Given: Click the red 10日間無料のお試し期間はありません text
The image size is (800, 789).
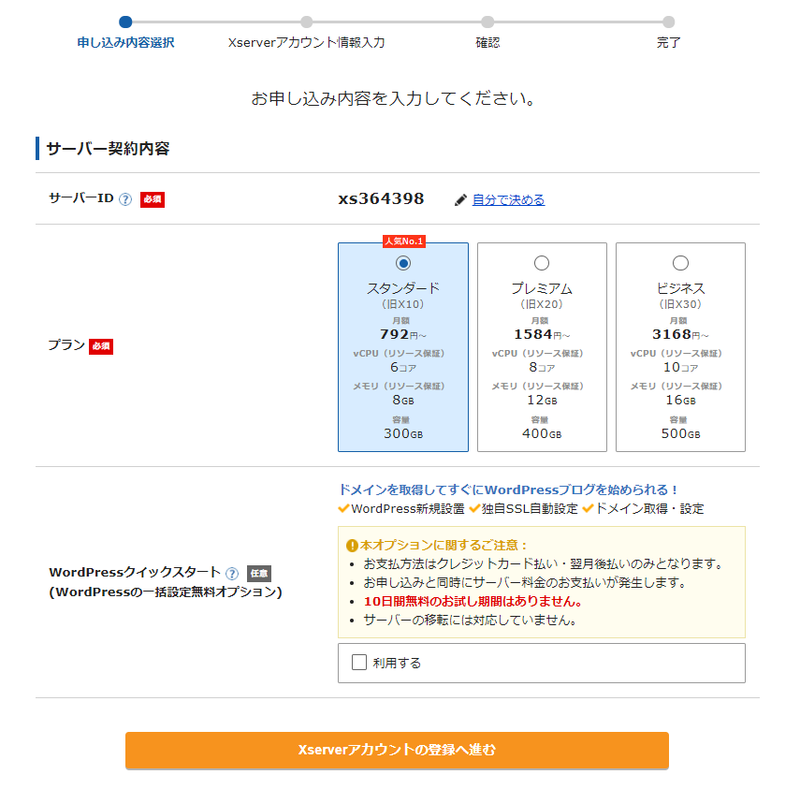Looking at the screenshot, I should tap(473, 601).
